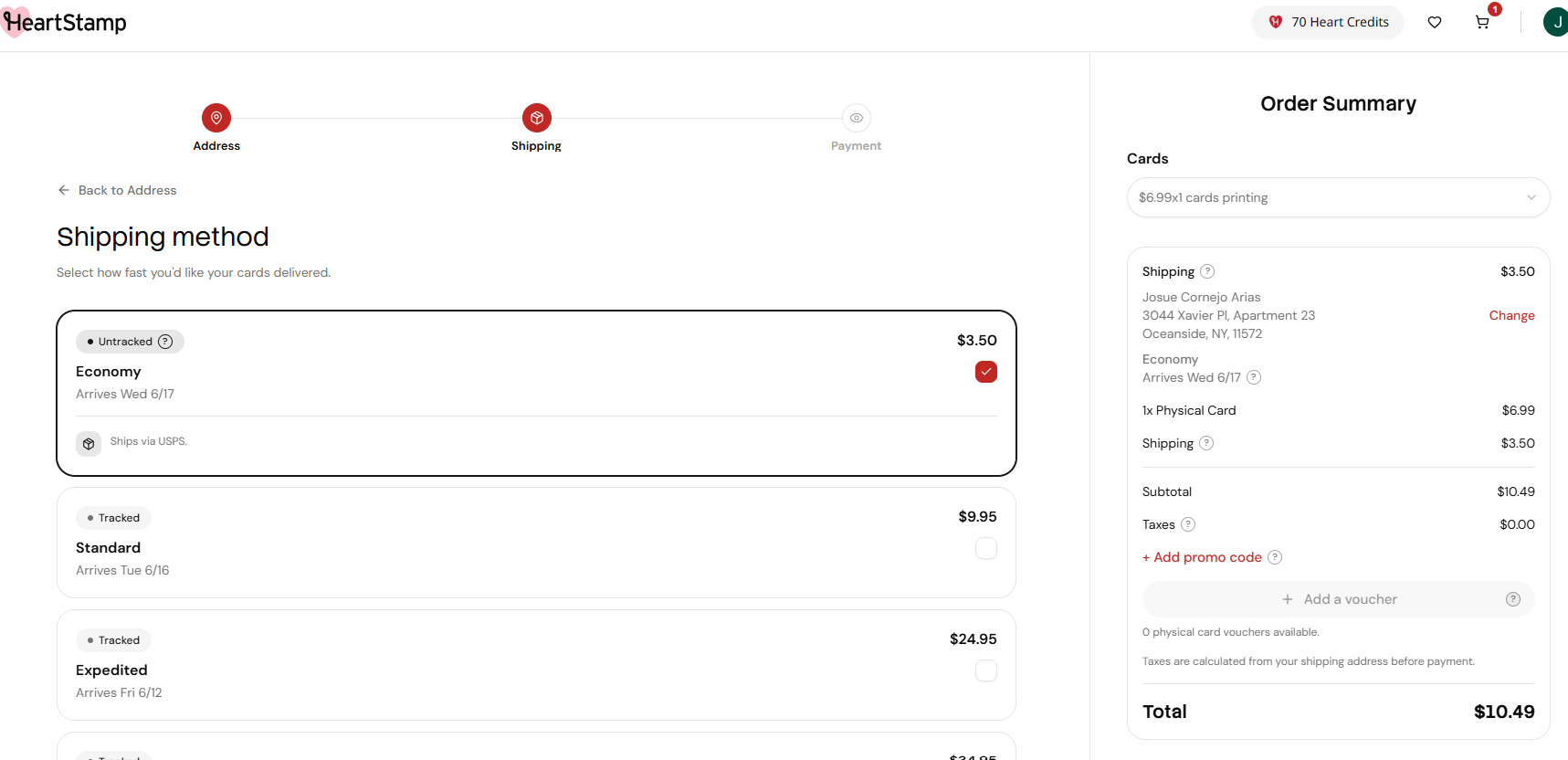Click the Payment step eye icon
The width and height of the screenshot is (1568, 760).
click(857, 118)
